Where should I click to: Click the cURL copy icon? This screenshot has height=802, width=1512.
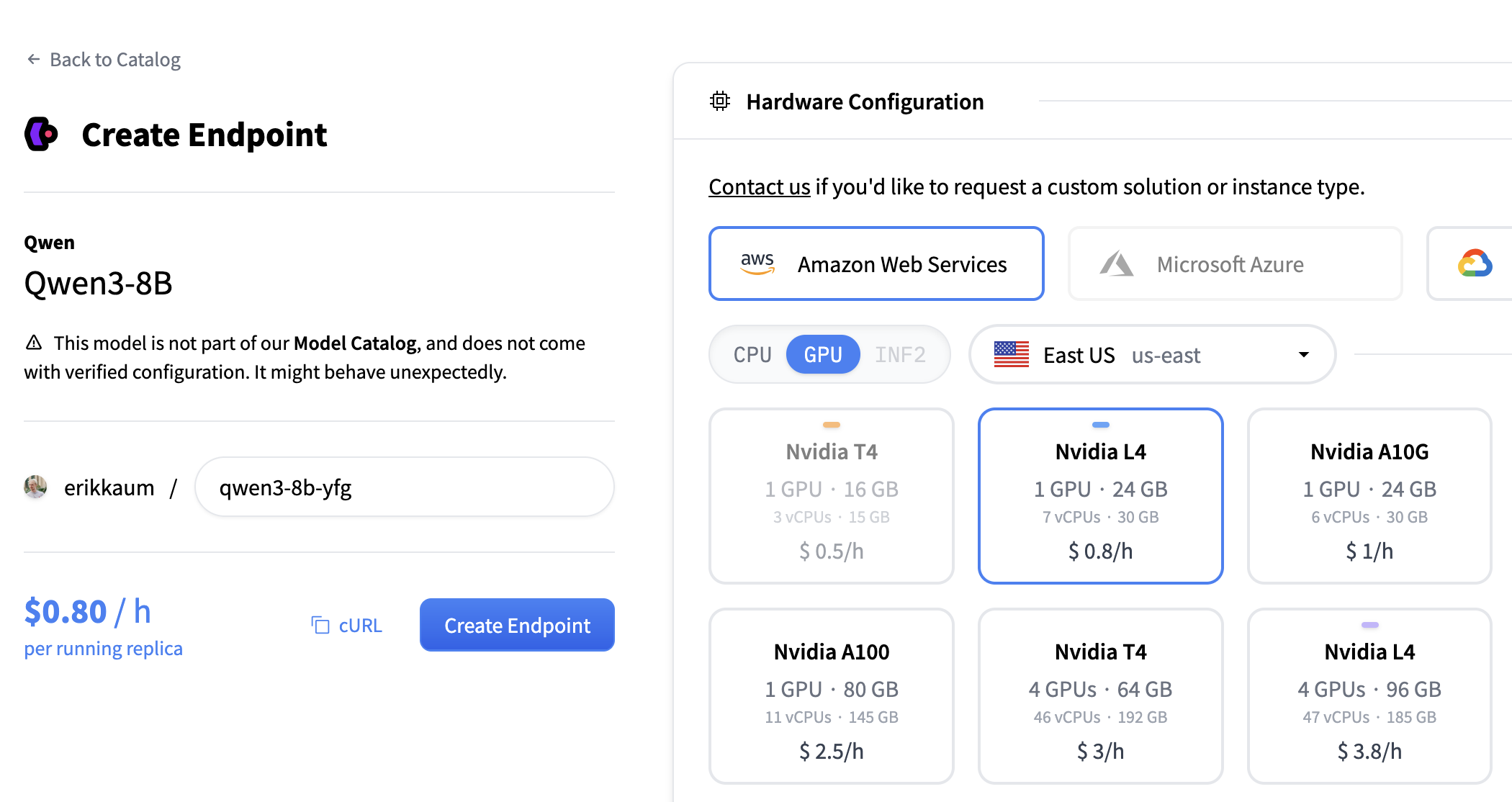point(320,625)
